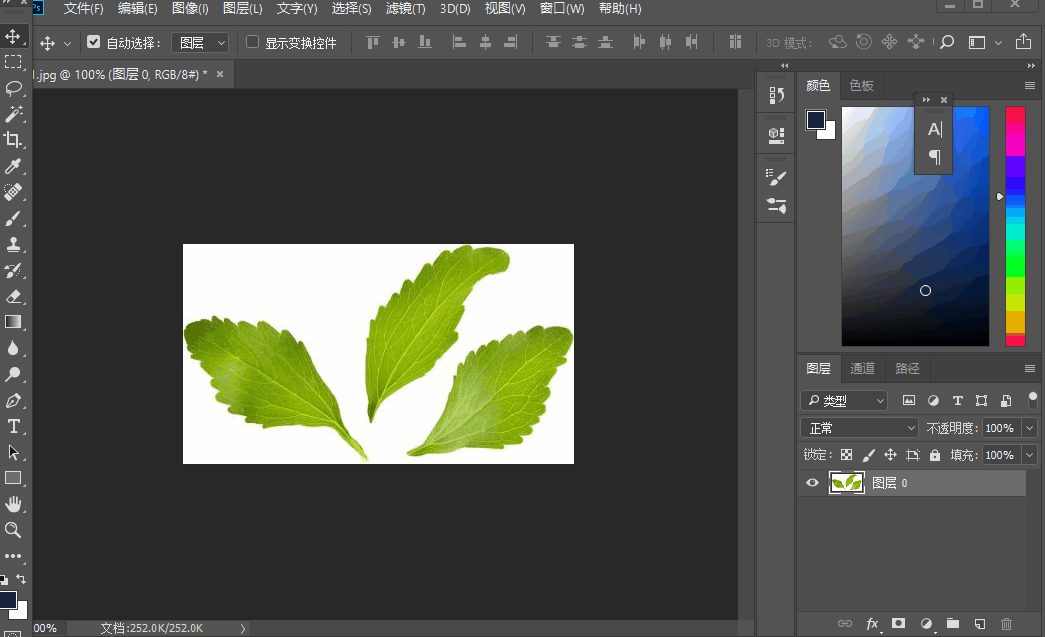
Task: Select the Zoom tool in toolbar
Action: pos(13,530)
